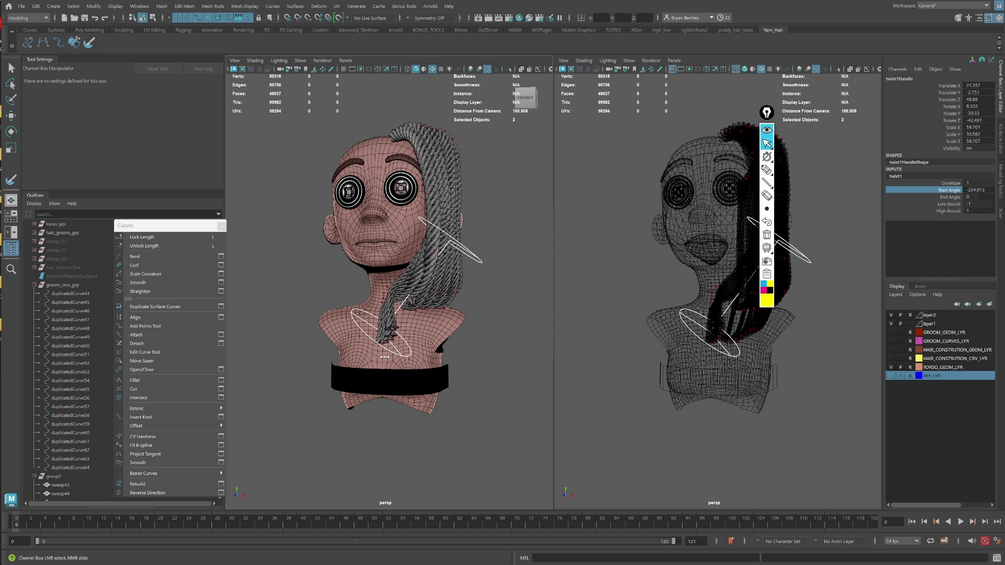
Task: Activate the Scale tool in toolbox
Action: pos(11,148)
